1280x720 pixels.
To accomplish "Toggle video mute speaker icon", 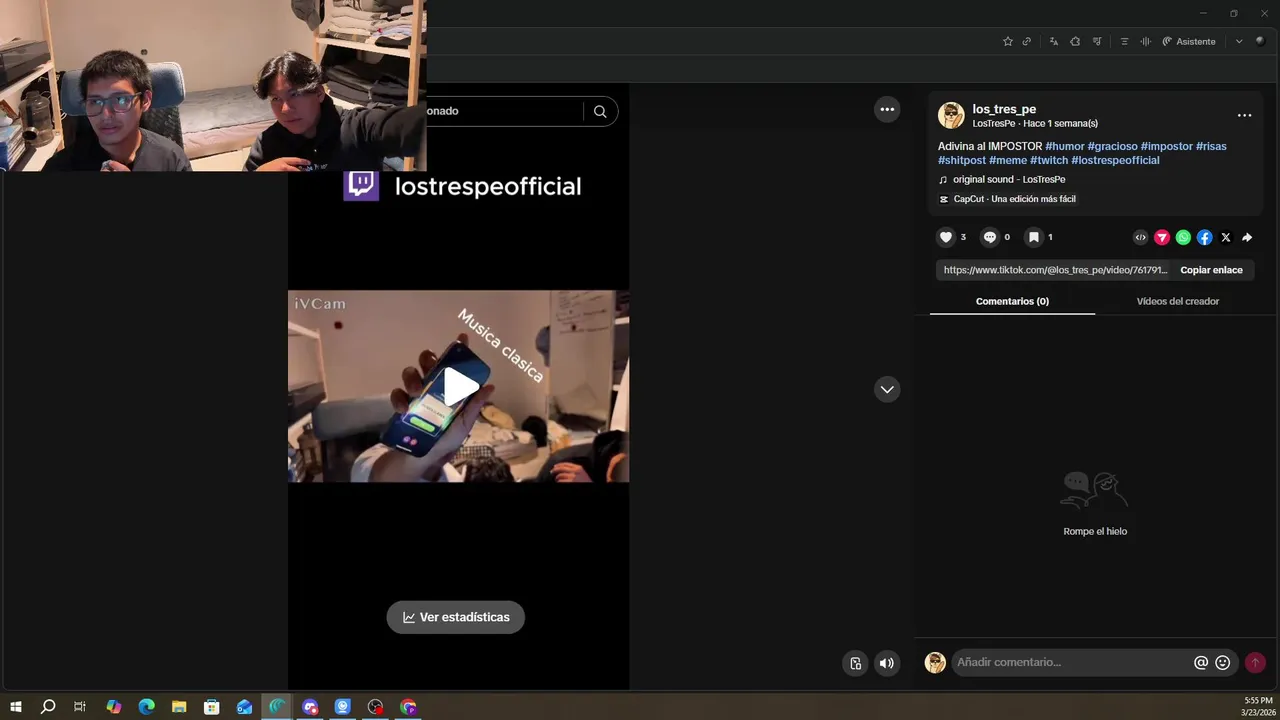I will [886, 662].
